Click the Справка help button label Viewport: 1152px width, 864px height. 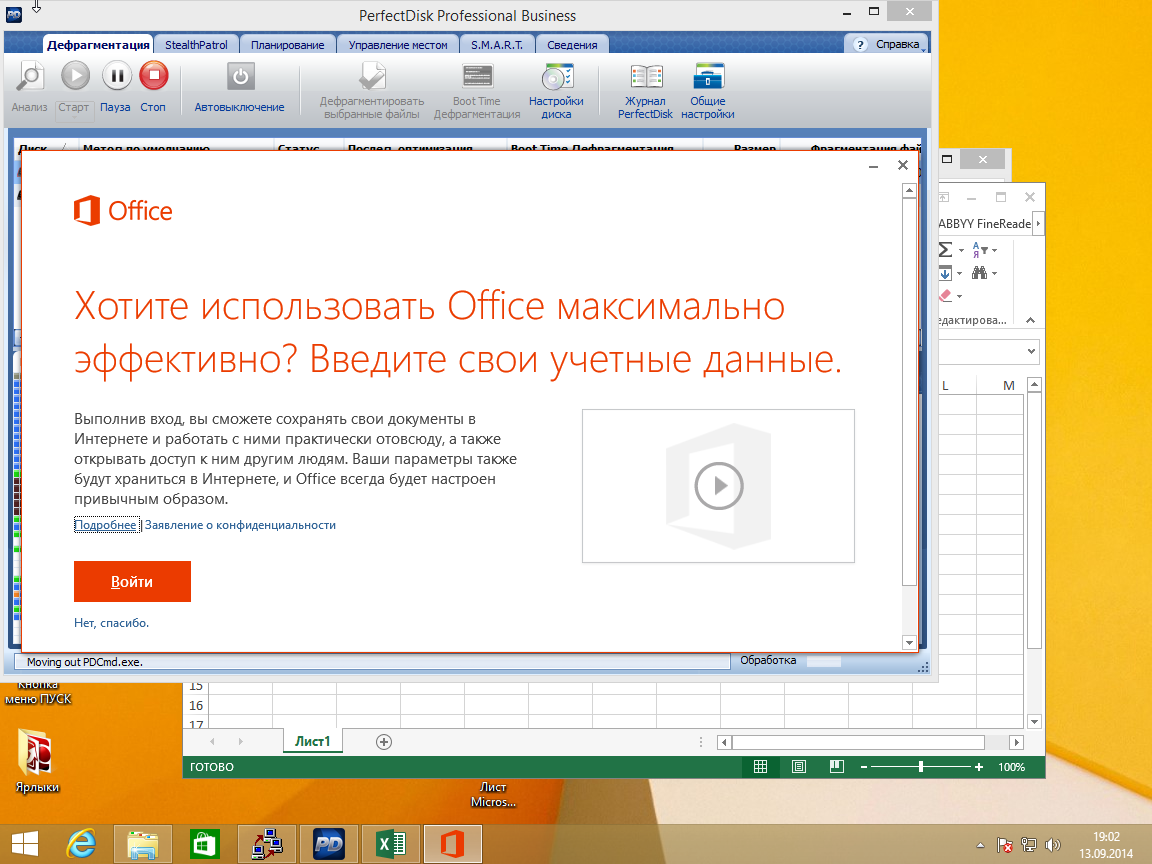897,44
